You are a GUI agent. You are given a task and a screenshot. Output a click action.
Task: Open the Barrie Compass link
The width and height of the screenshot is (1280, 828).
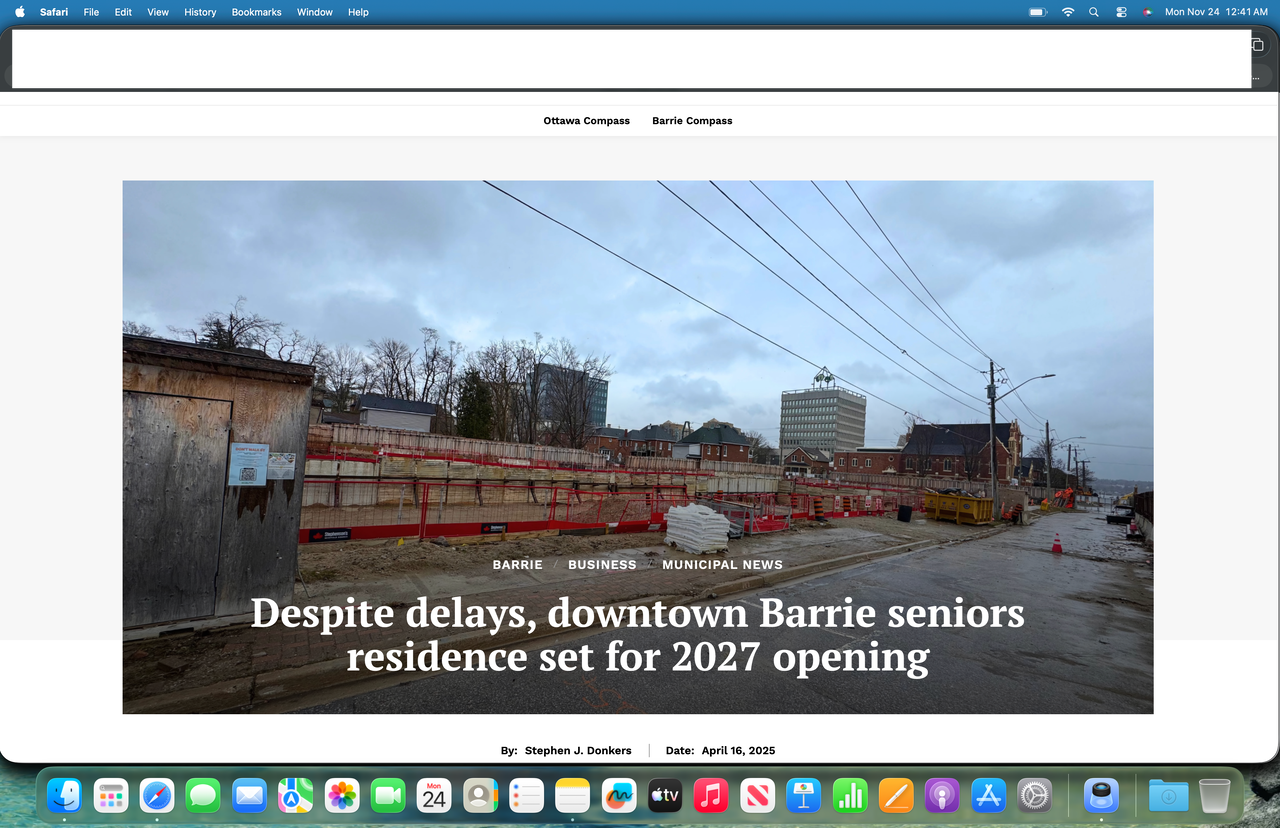[x=692, y=121]
